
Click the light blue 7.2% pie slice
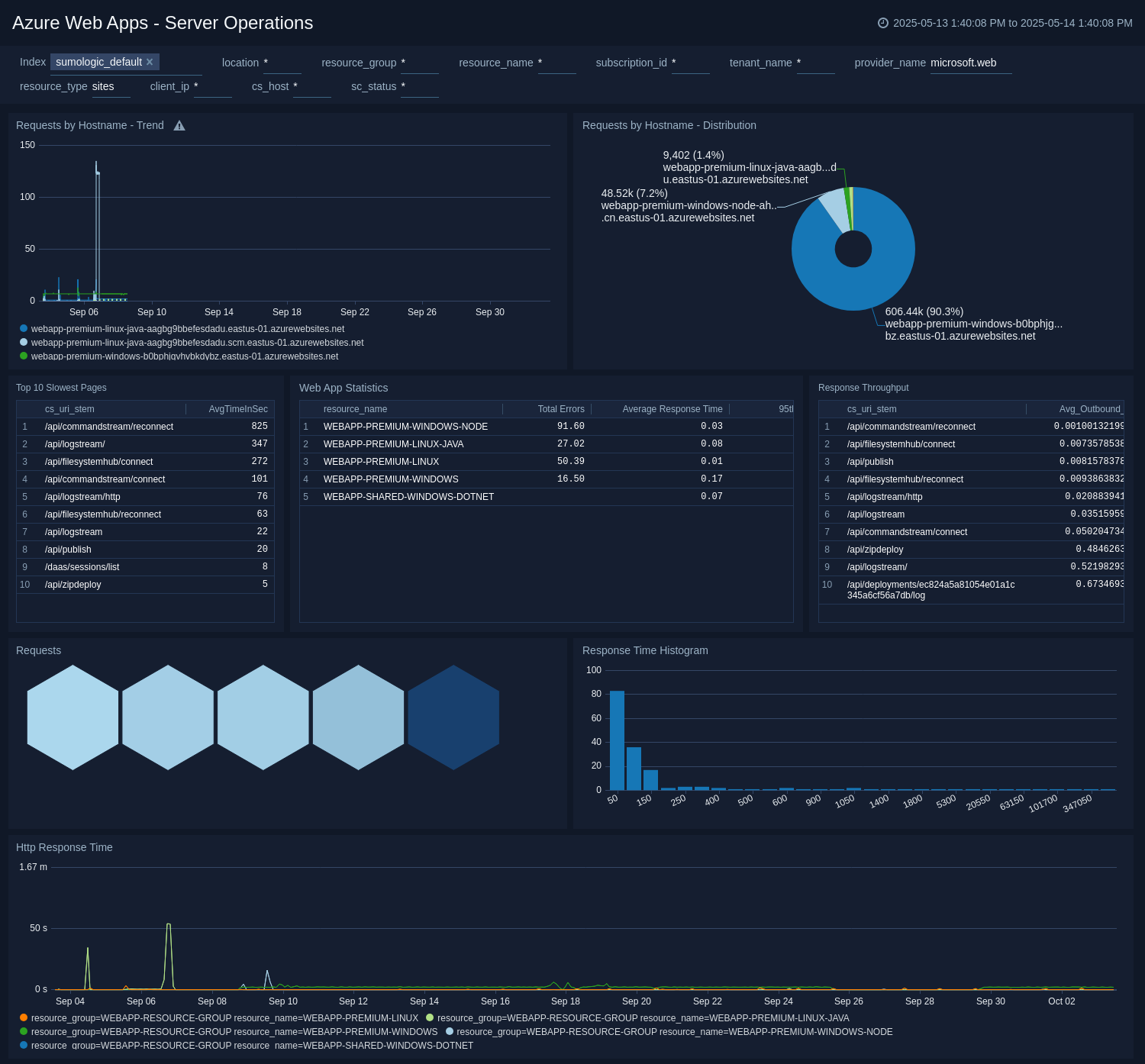(836, 211)
